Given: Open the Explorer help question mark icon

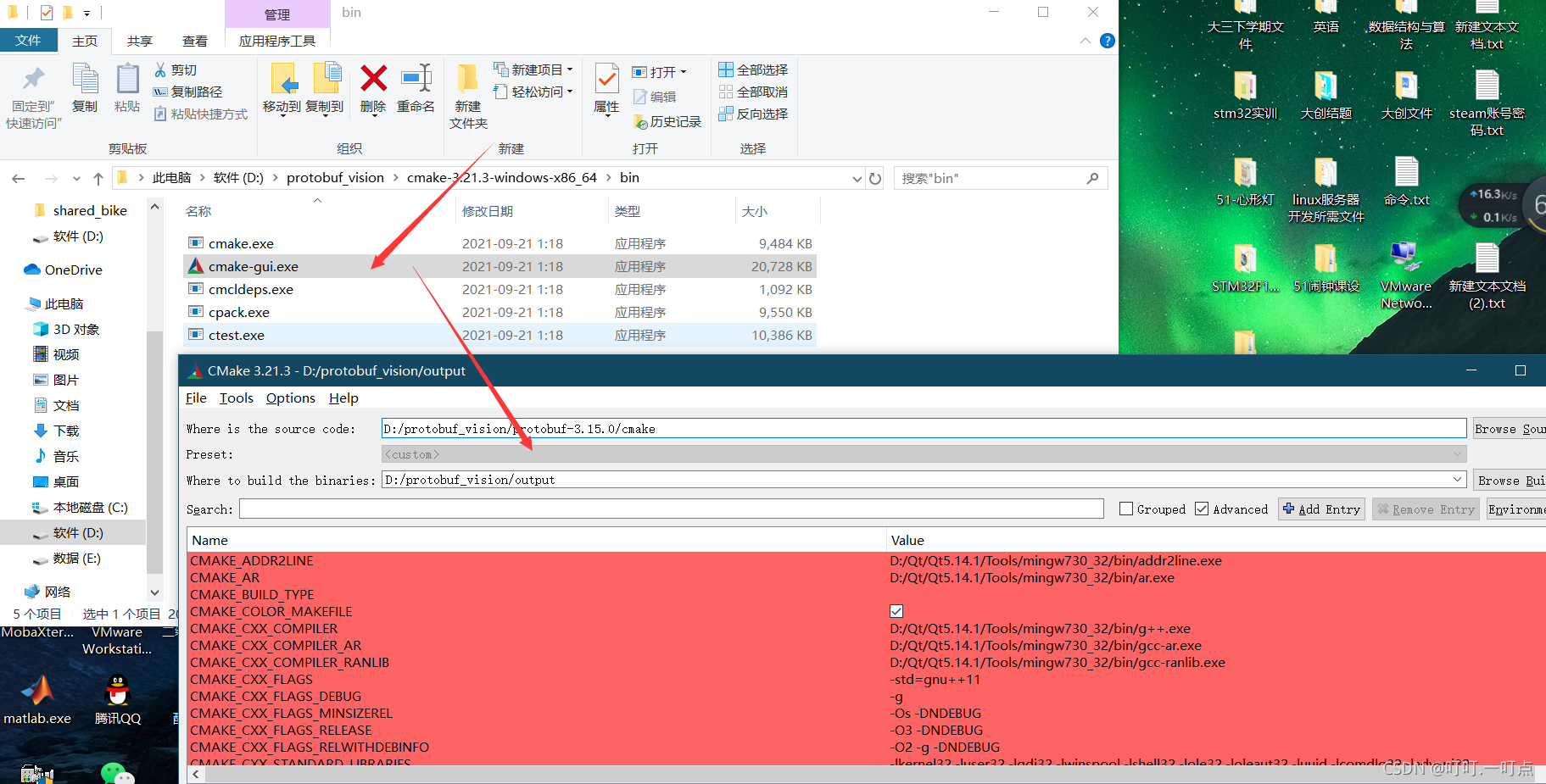Looking at the screenshot, I should [x=1107, y=41].
